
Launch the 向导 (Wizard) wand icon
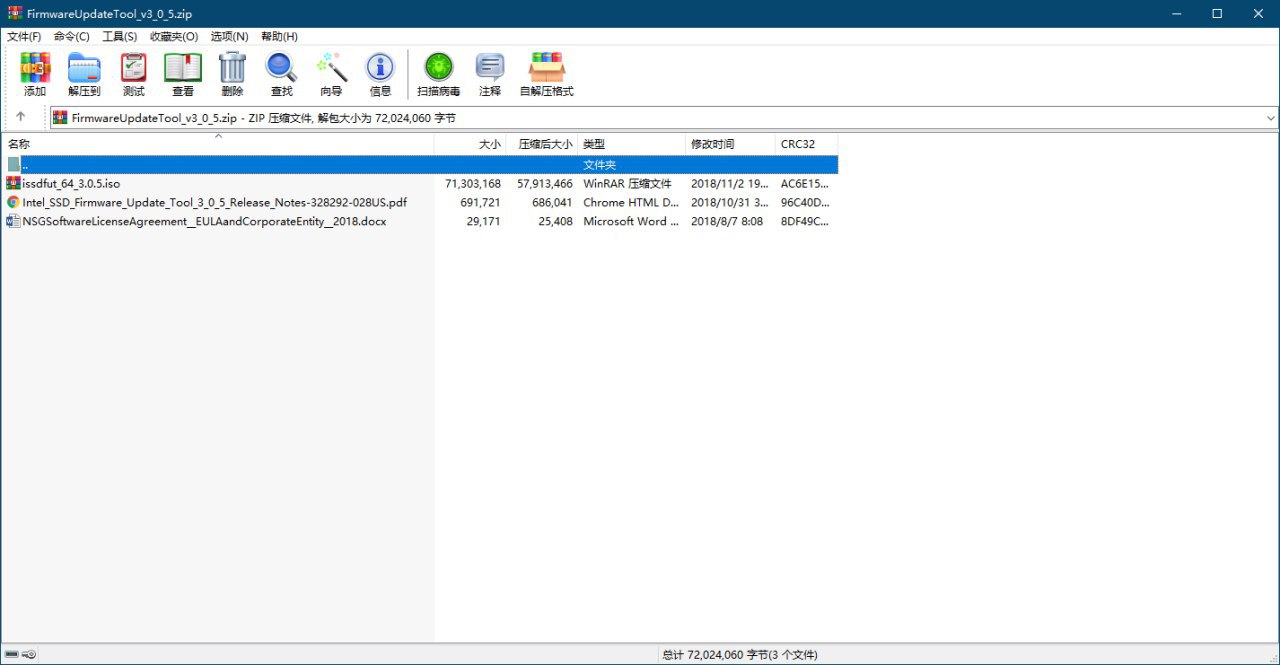pyautogui.click(x=331, y=75)
